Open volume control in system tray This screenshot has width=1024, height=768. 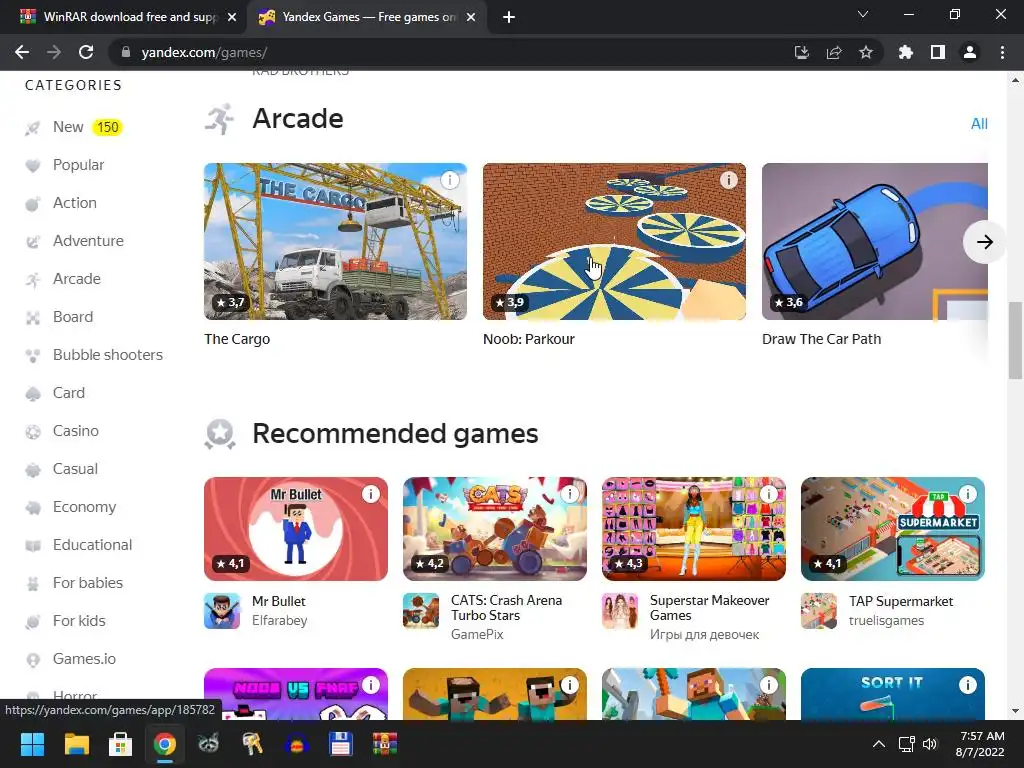point(930,744)
